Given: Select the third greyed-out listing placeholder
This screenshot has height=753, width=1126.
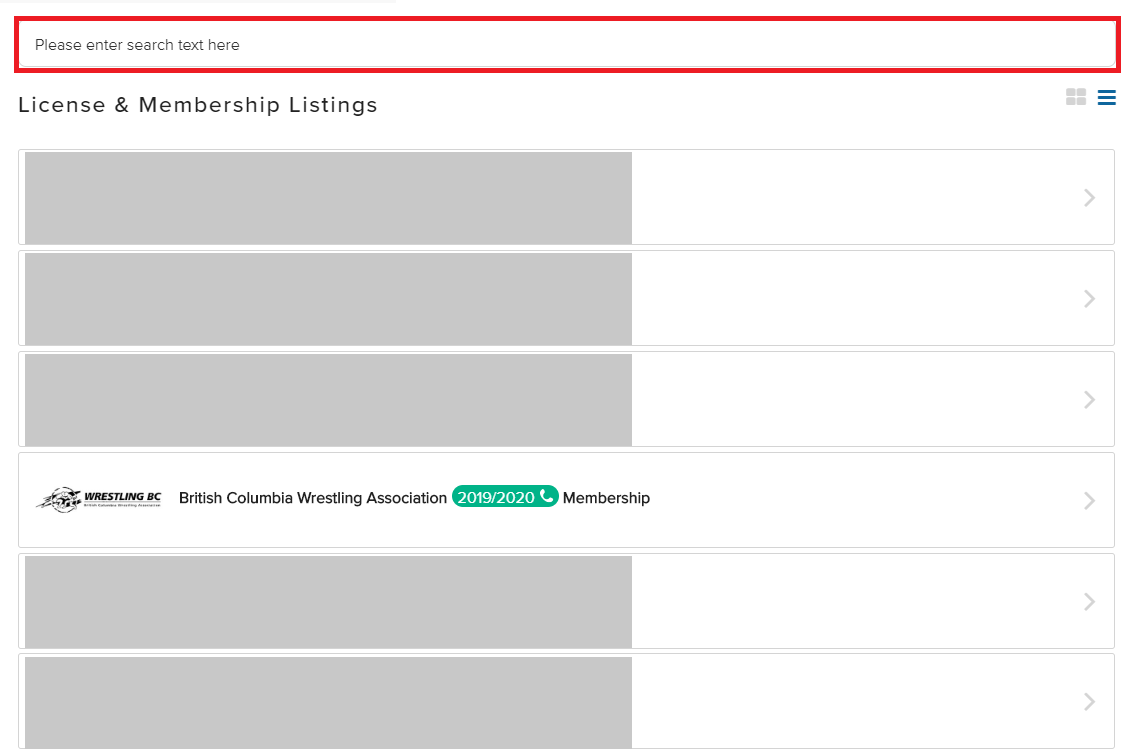Looking at the screenshot, I should pos(328,400).
